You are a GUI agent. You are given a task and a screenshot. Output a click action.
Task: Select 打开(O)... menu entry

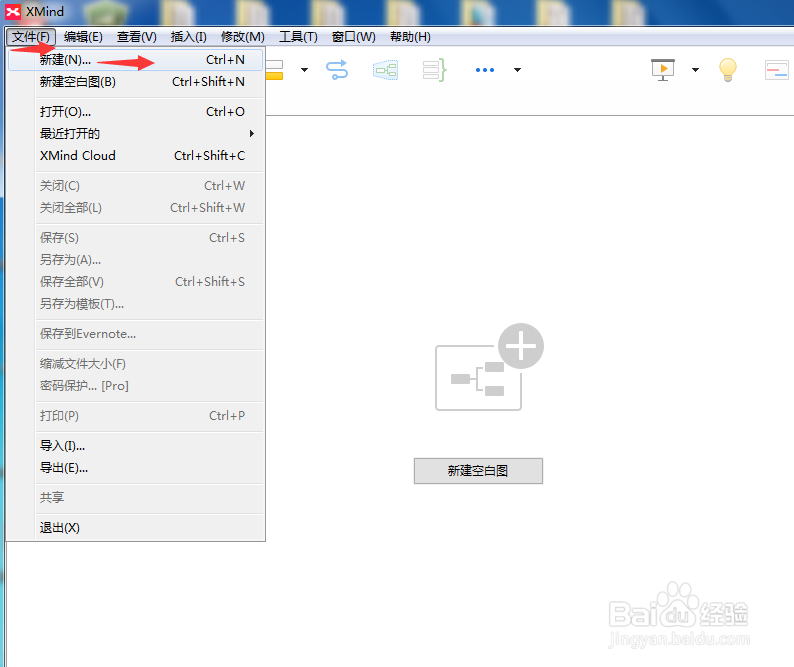coord(136,111)
